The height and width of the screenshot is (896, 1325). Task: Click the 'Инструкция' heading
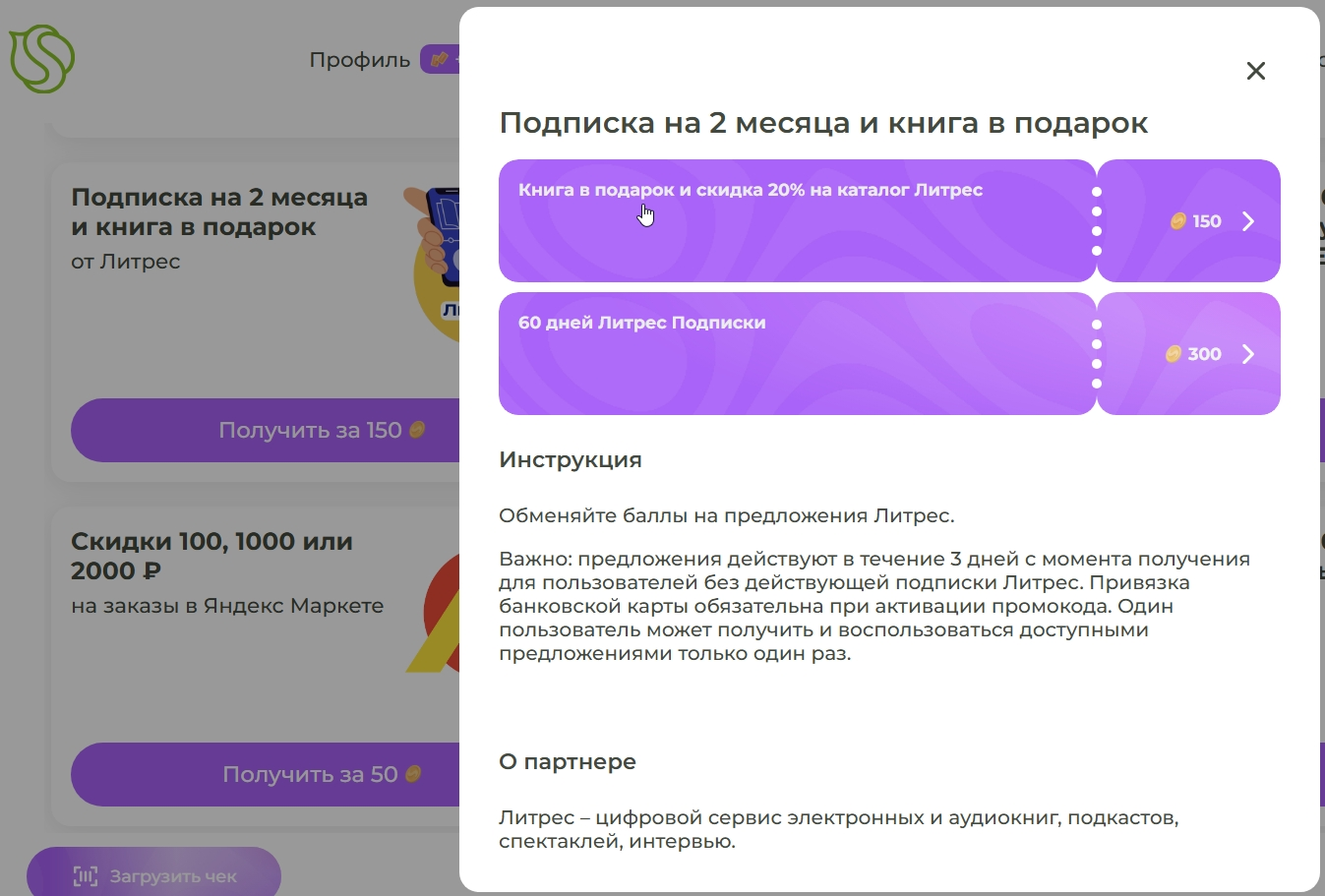pyautogui.click(x=571, y=459)
